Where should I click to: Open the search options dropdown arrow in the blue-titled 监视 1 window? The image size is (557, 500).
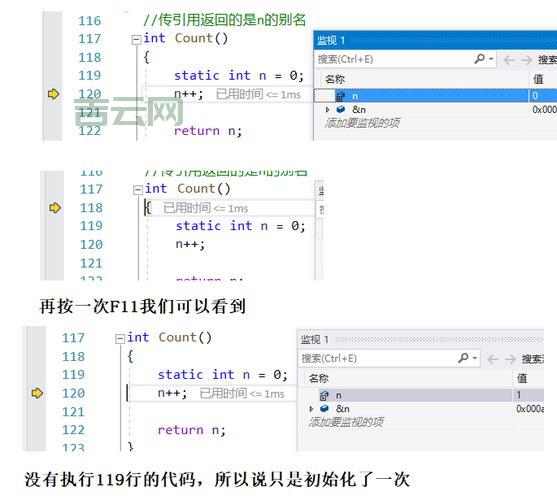(x=491, y=59)
